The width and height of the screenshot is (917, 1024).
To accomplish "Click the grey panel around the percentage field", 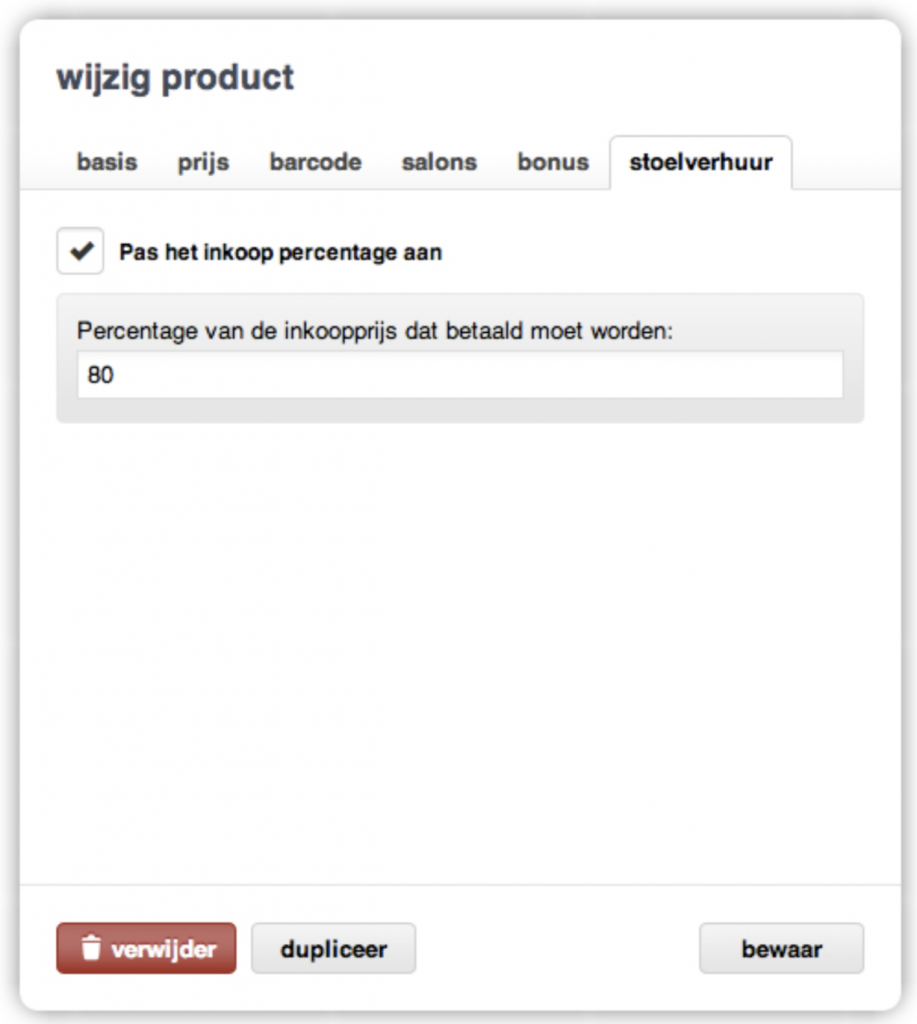I will click(x=460, y=410).
